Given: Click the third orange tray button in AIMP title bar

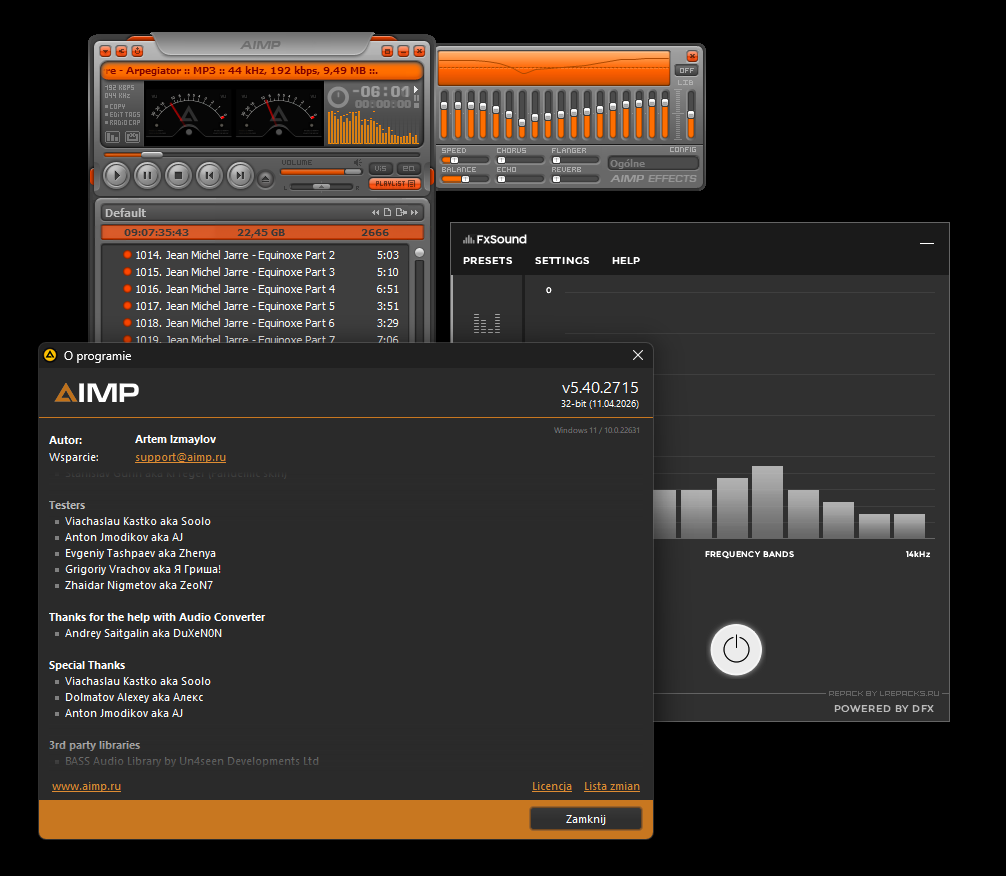Looking at the screenshot, I should 137,51.
